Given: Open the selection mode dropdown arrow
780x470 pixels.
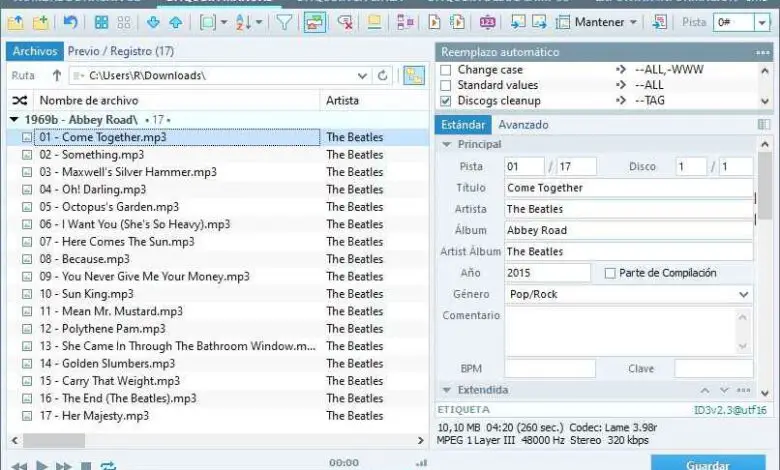Looking at the screenshot, I should (223, 22).
